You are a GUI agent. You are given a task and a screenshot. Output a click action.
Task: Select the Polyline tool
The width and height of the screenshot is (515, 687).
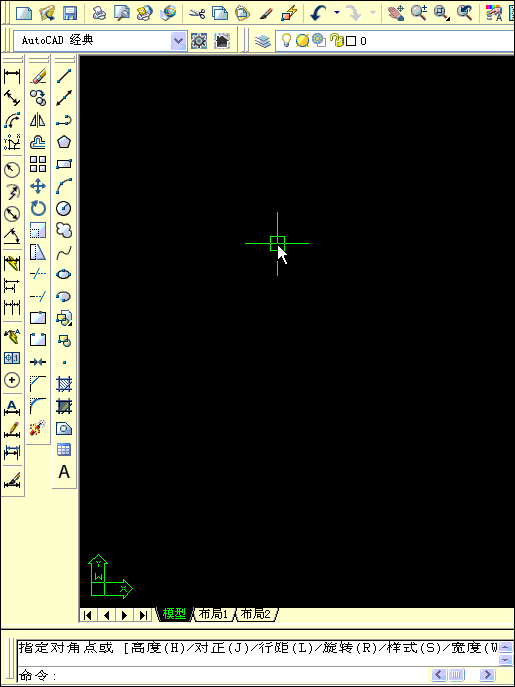64,120
